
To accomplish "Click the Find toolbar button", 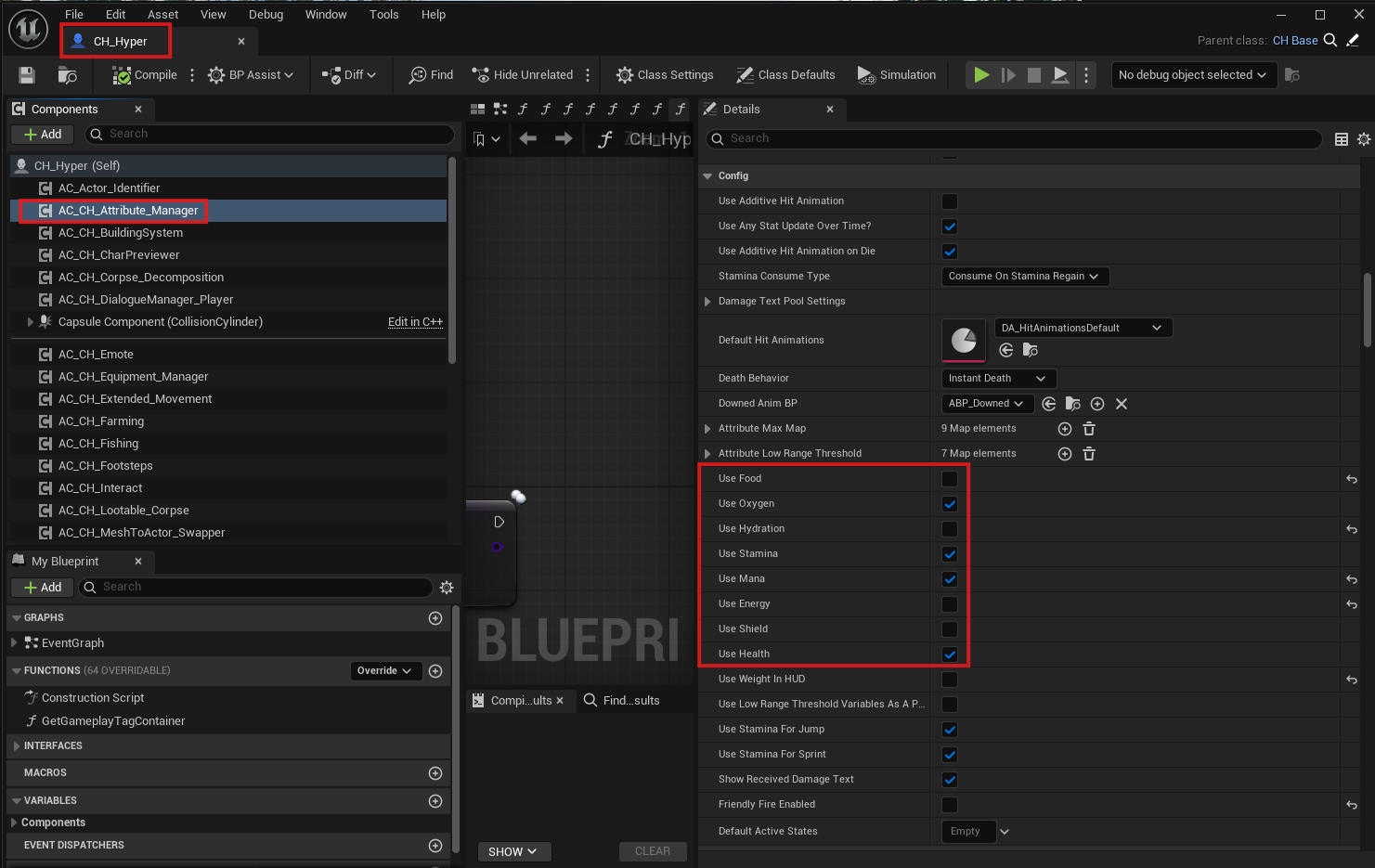I will [432, 75].
